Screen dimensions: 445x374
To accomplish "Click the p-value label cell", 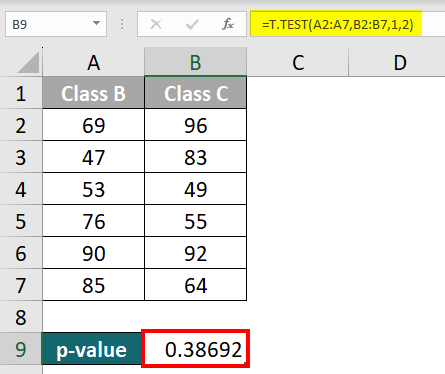I will [92, 349].
